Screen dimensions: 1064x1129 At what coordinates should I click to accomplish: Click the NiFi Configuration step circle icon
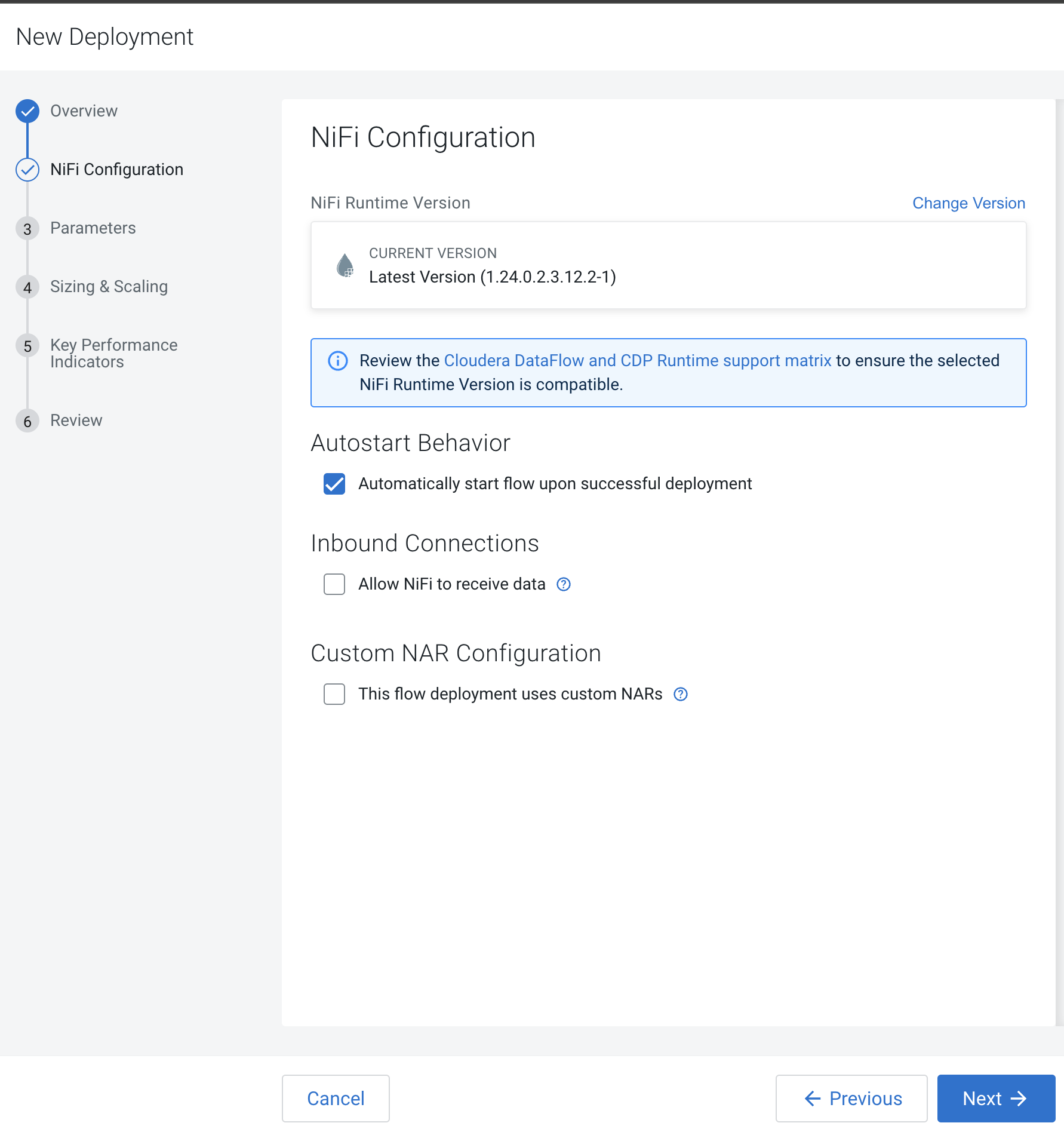point(27,170)
